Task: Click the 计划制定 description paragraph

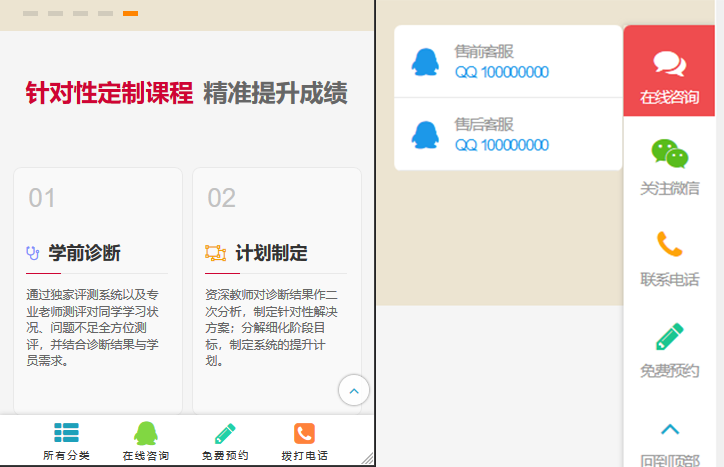Action: point(272,328)
